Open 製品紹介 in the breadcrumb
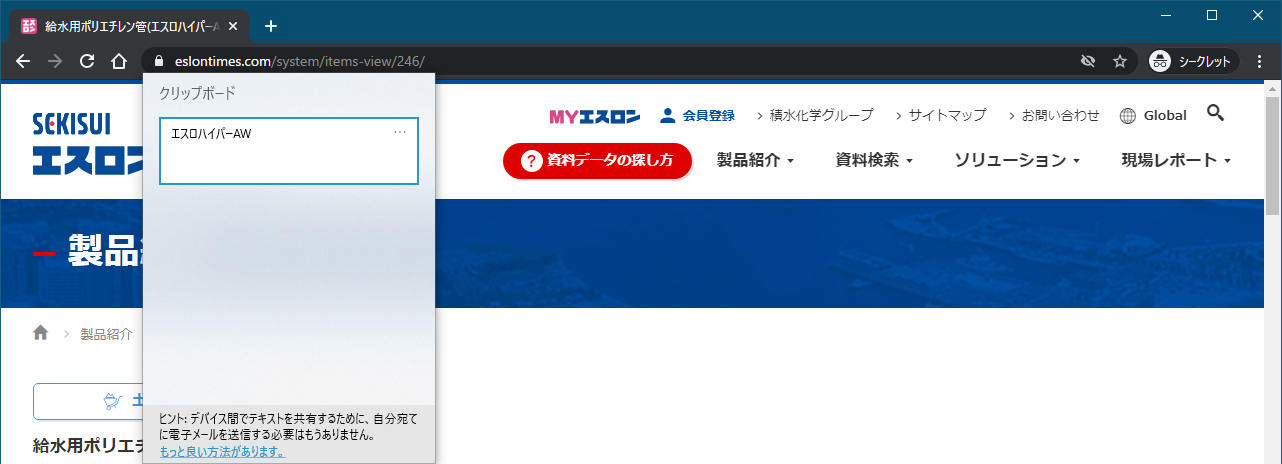 pyautogui.click(x=106, y=334)
